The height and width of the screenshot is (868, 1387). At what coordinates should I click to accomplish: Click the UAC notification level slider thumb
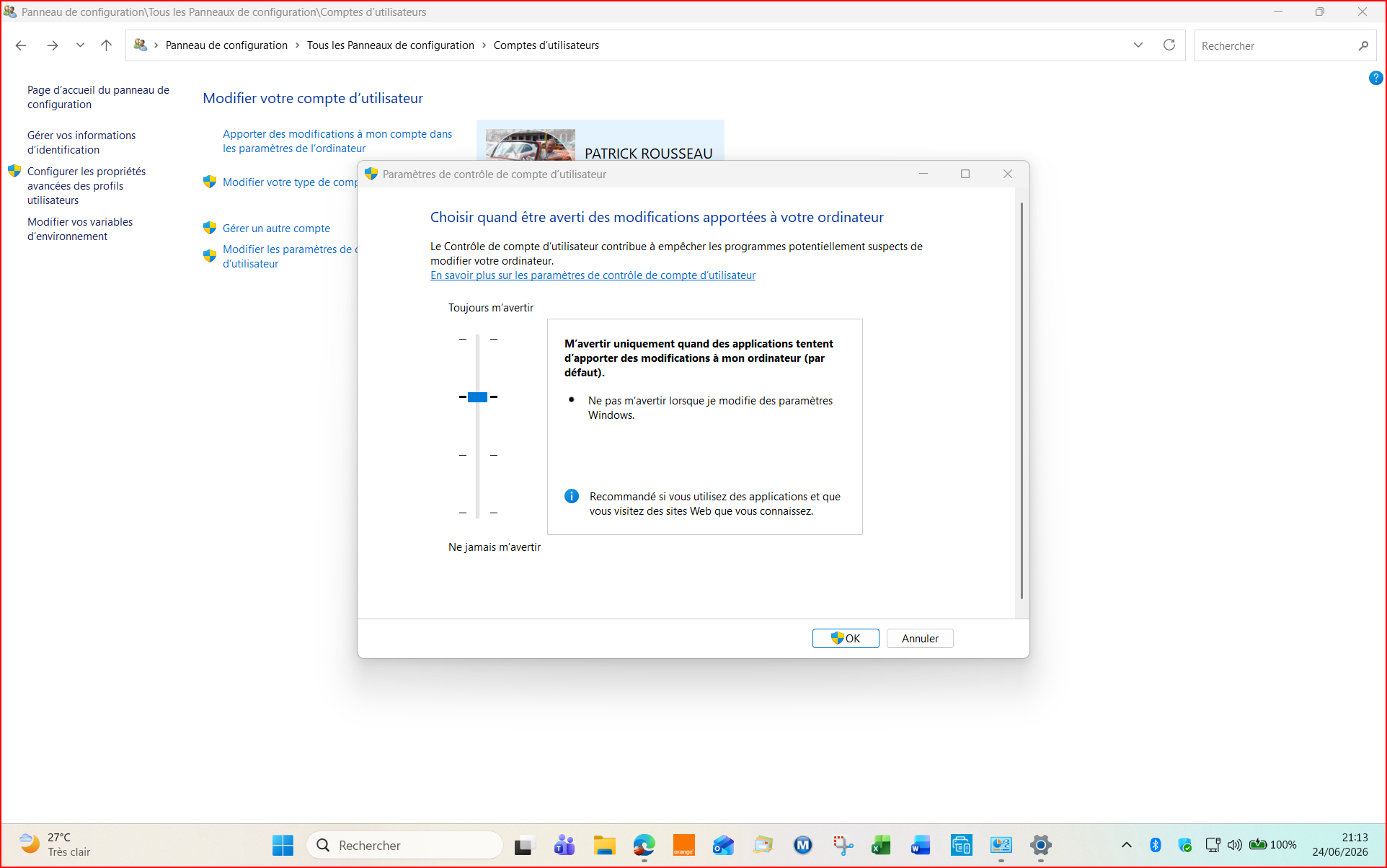pos(477,397)
